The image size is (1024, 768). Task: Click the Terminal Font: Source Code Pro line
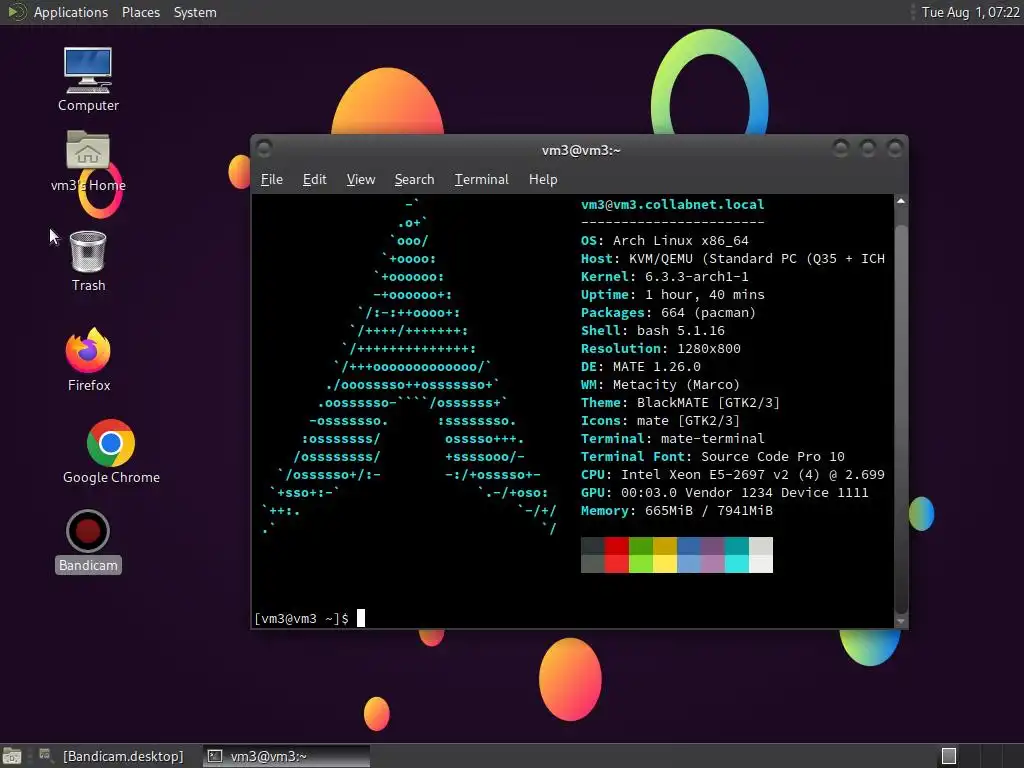tap(712, 456)
